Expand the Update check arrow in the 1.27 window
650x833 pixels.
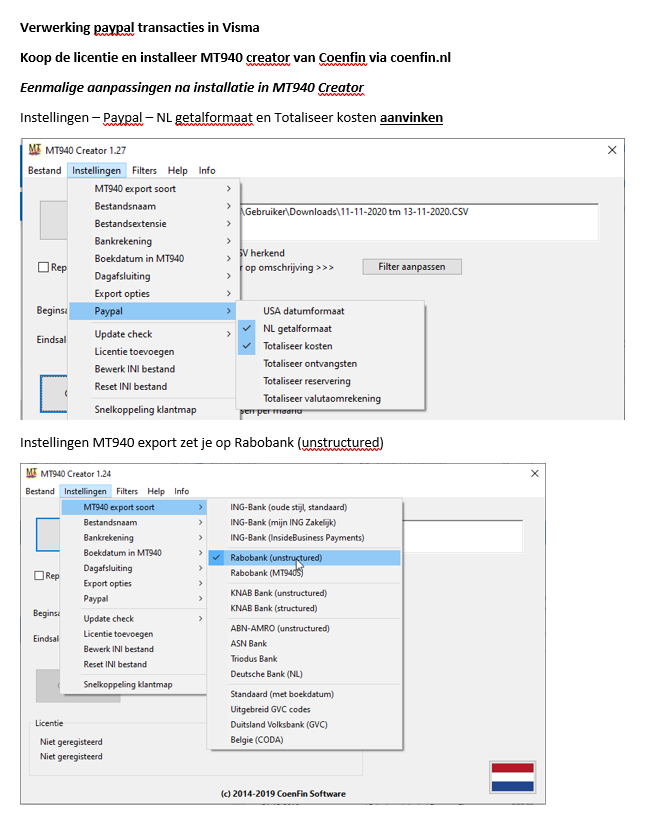[x=229, y=334]
